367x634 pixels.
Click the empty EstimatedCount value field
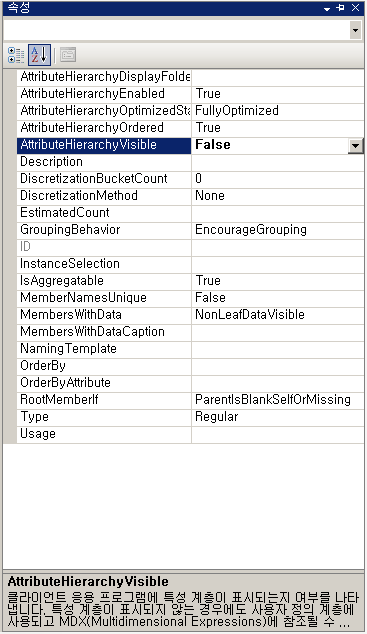pos(278,213)
